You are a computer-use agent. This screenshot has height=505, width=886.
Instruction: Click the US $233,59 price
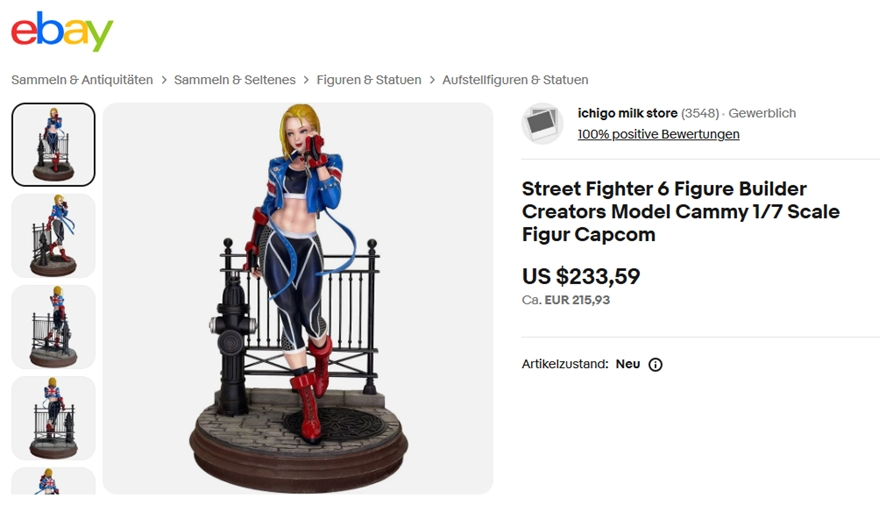(581, 276)
